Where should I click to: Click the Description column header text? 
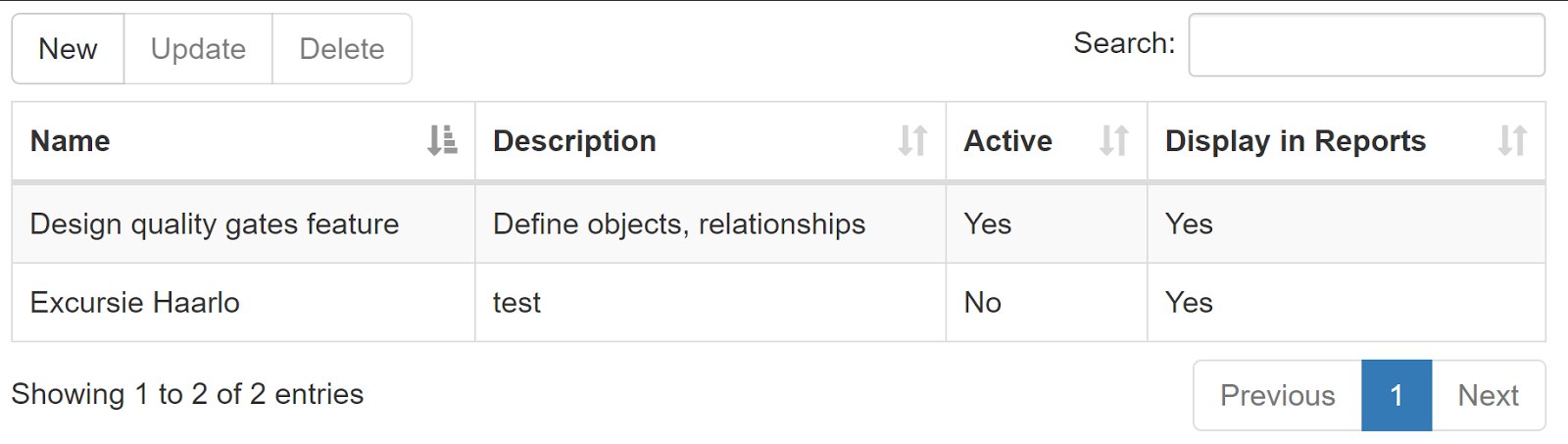[x=574, y=141]
